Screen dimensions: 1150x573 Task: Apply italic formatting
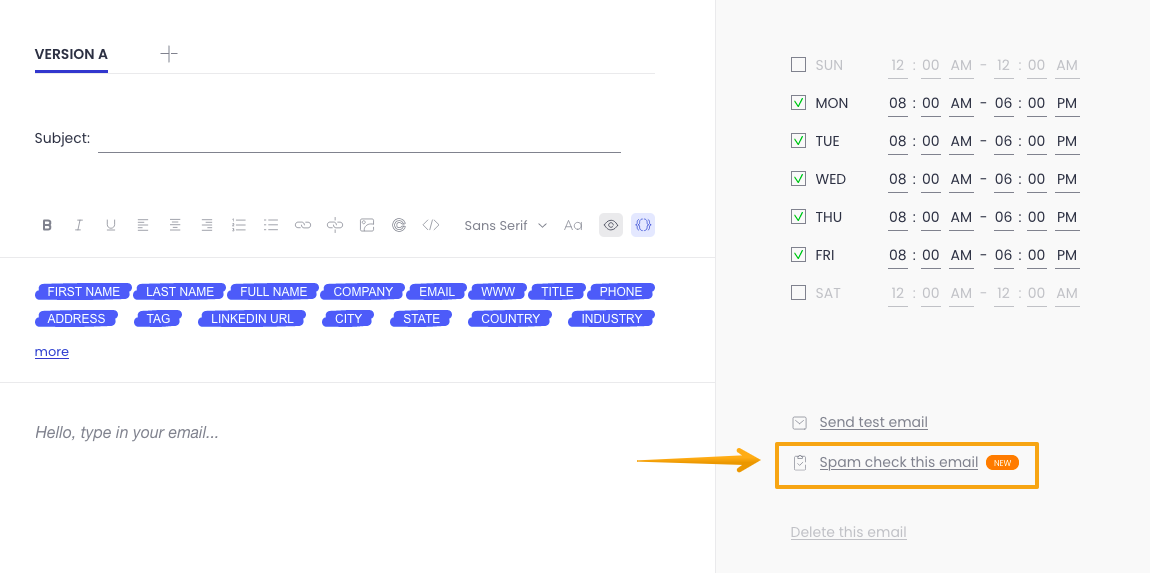point(79,226)
